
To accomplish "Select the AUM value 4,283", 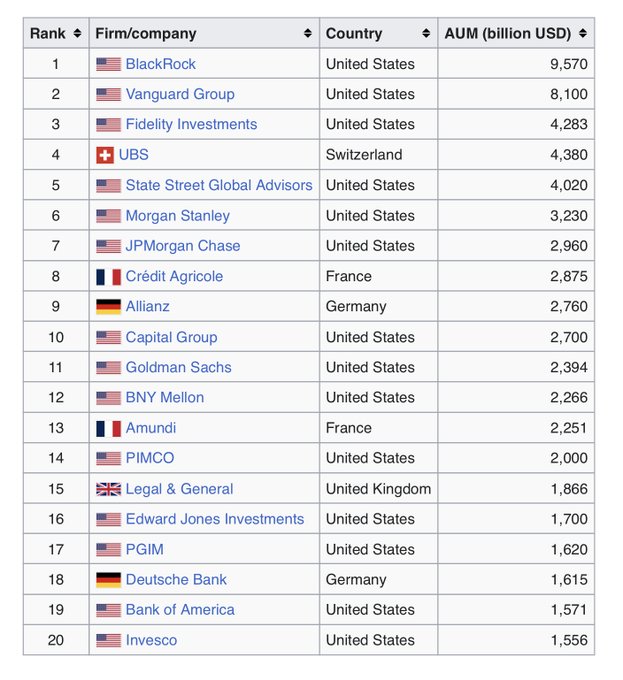I will point(568,124).
